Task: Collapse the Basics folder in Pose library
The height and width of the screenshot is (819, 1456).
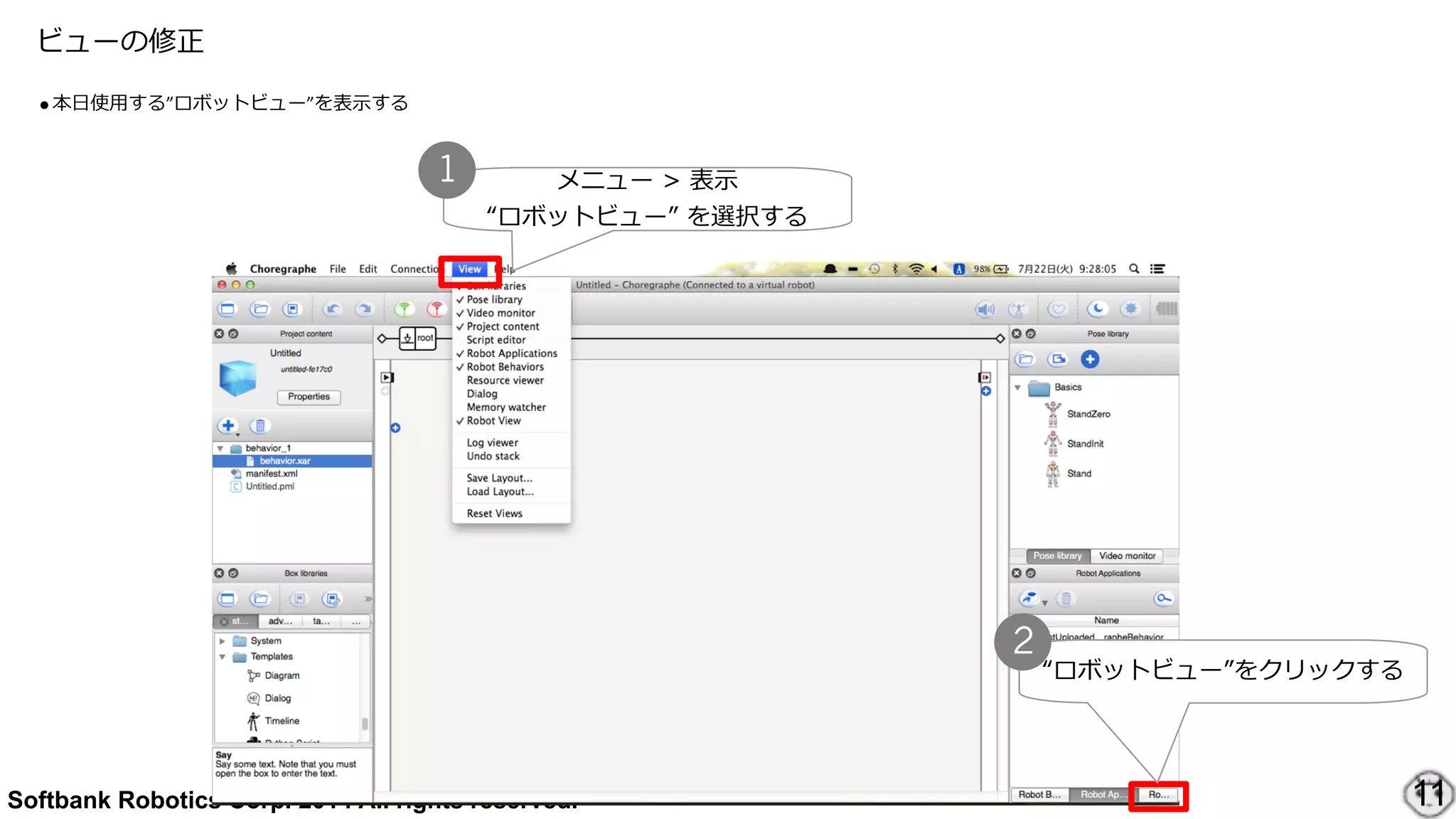Action: (1017, 387)
